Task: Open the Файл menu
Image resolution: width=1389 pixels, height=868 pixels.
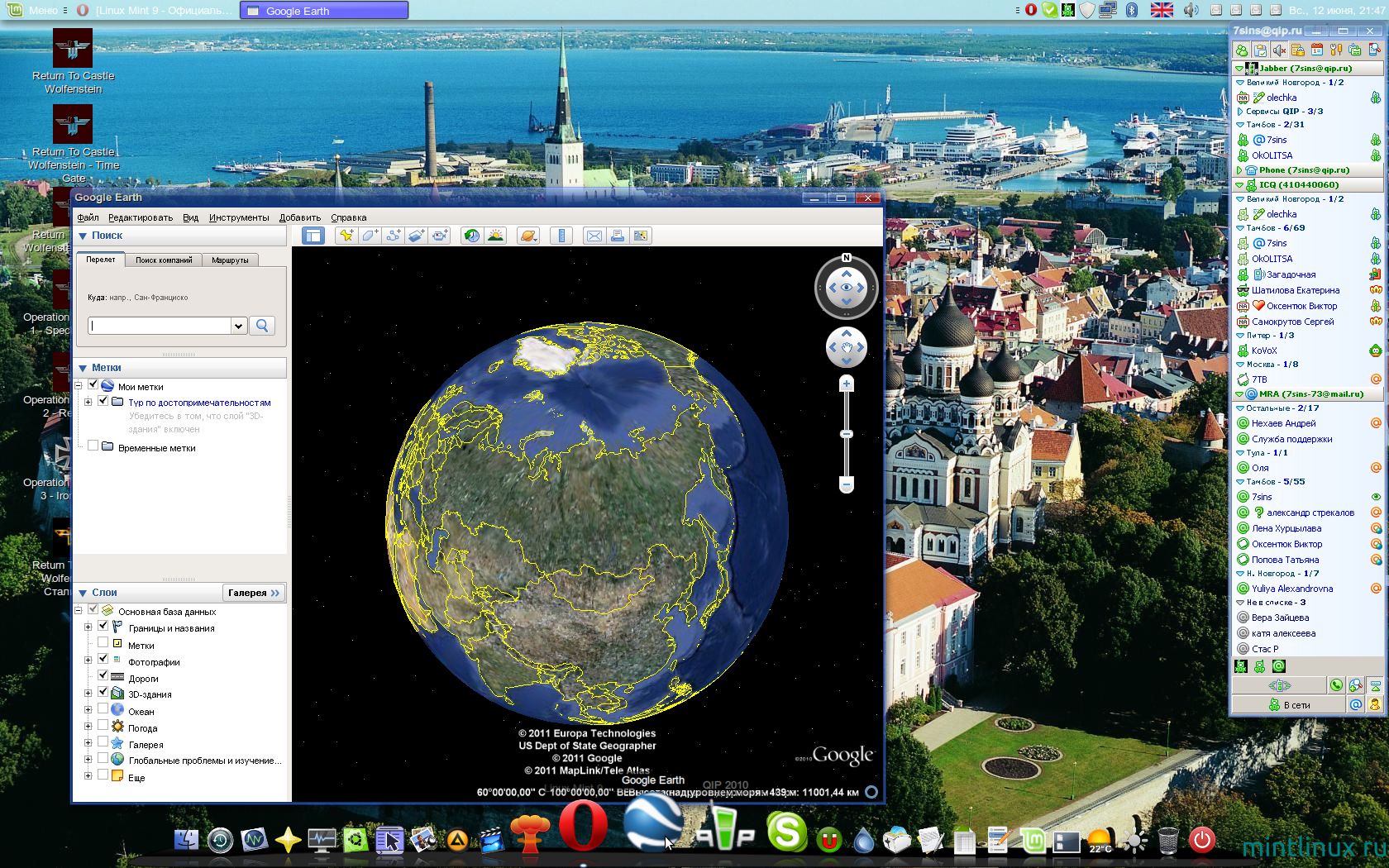Action: click(x=88, y=217)
